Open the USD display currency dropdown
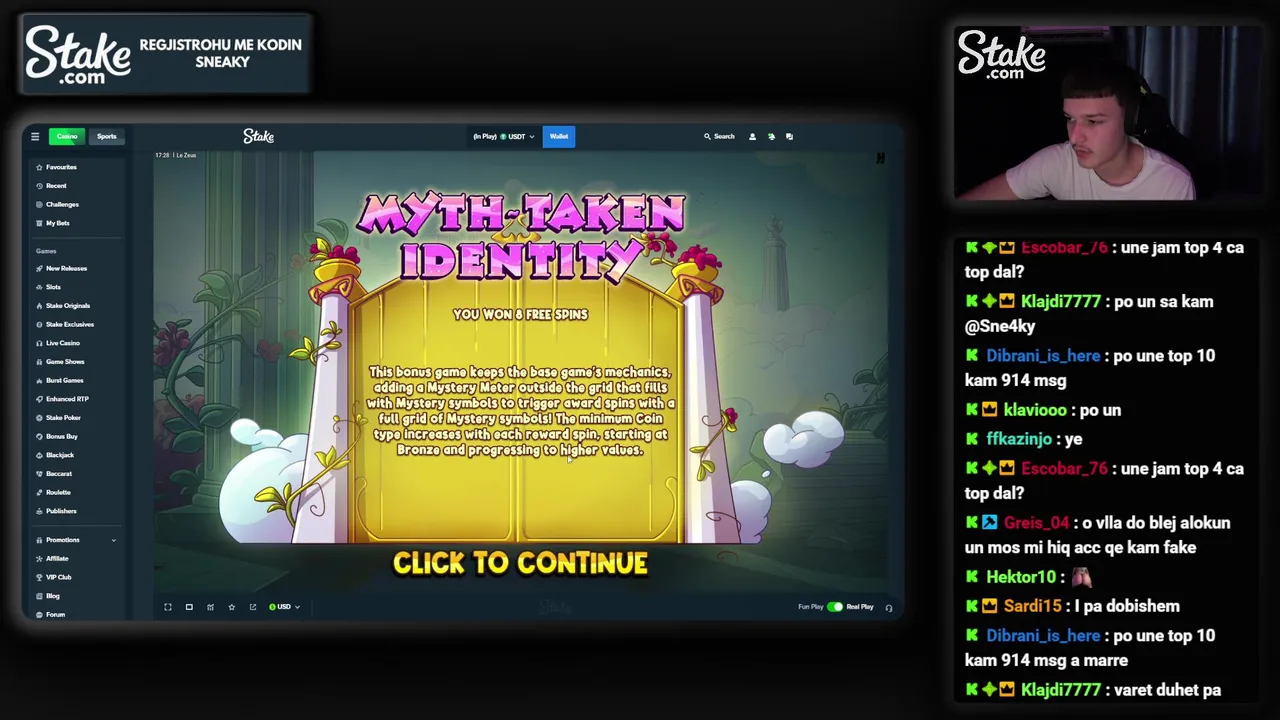Image resolution: width=1280 pixels, height=720 pixels. click(x=284, y=607)
